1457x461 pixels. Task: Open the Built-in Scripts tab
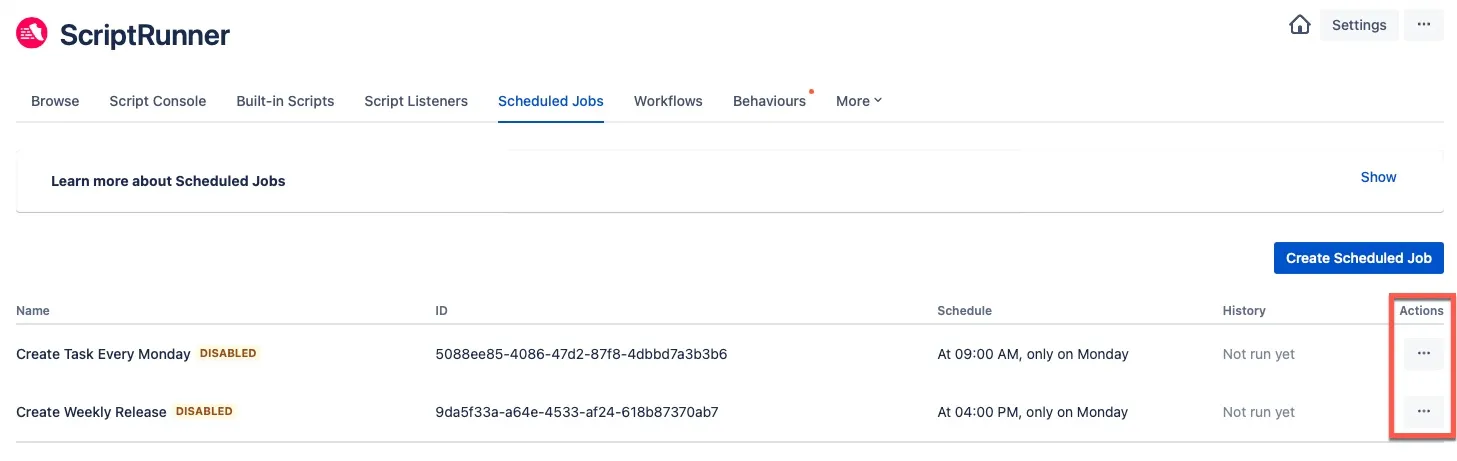(285, 101)
